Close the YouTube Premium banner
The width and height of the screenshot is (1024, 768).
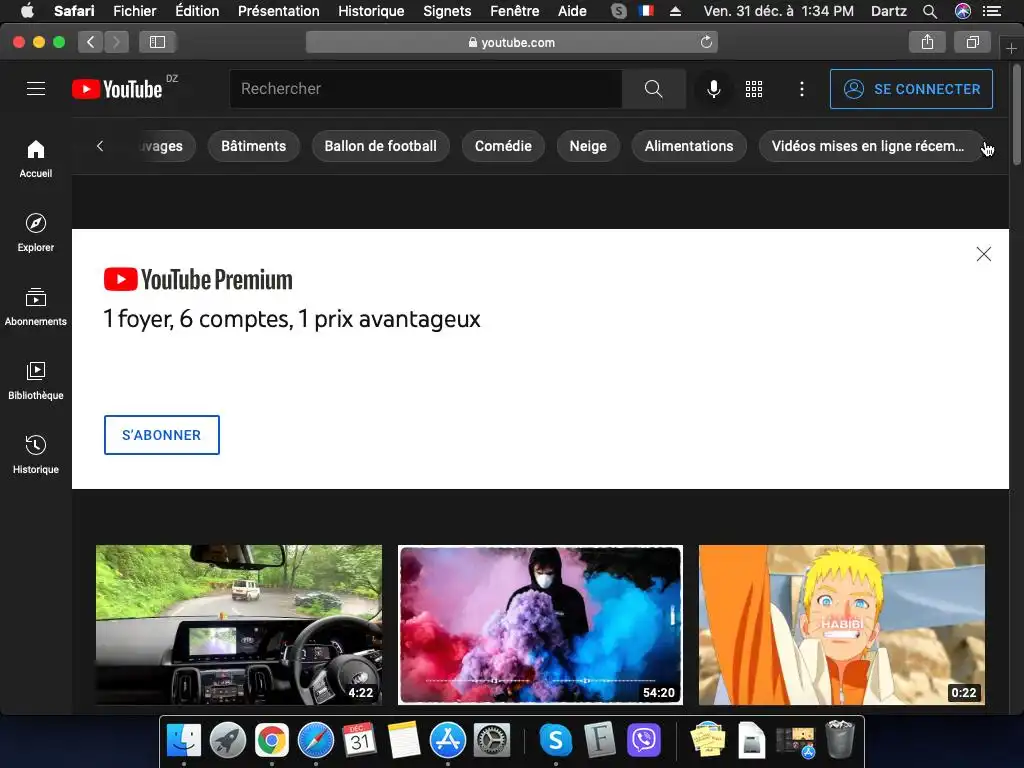[984, 254]
